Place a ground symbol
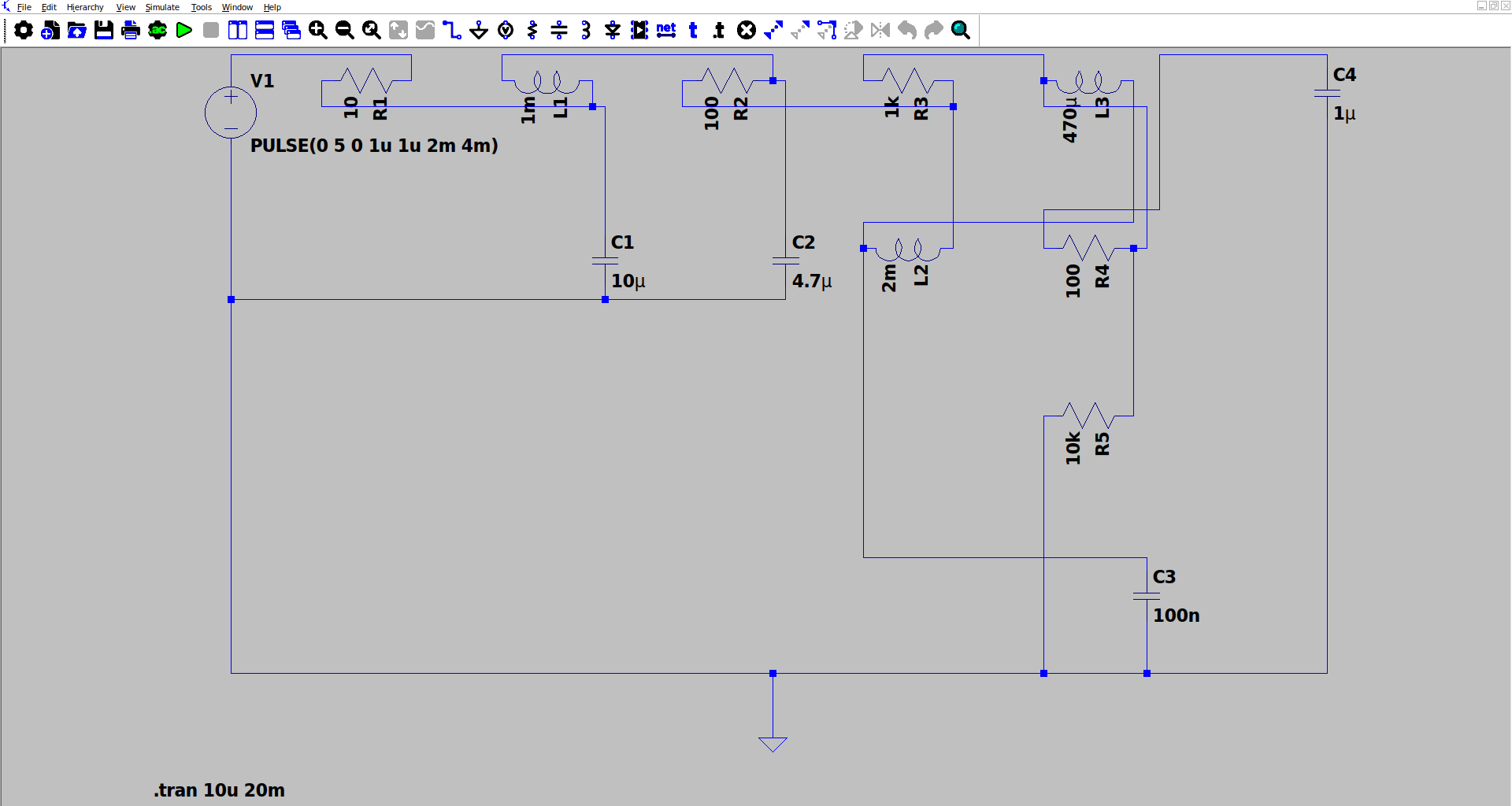The width and height of the screenshot is (1512, 806). pyautogui.click(x=479, y=31)
